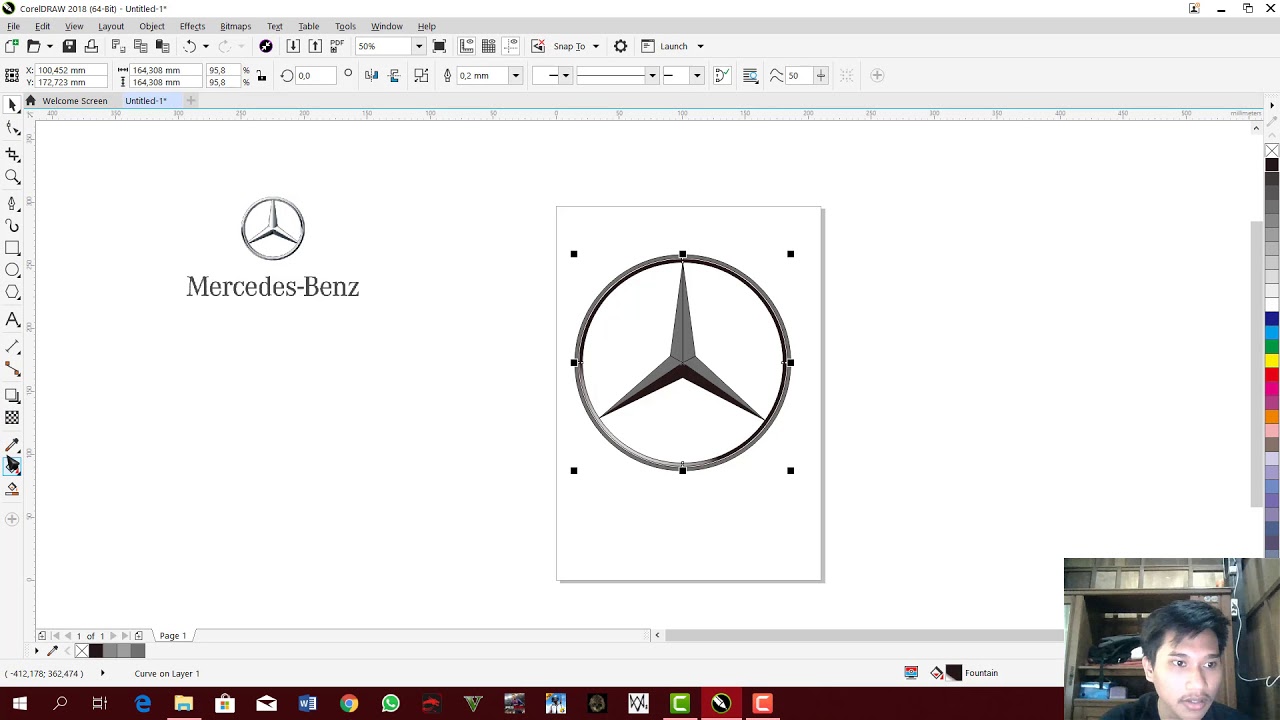1280x720 pixels.
Task: Select the Color Eyedropper tool
Action: (12, 444)
